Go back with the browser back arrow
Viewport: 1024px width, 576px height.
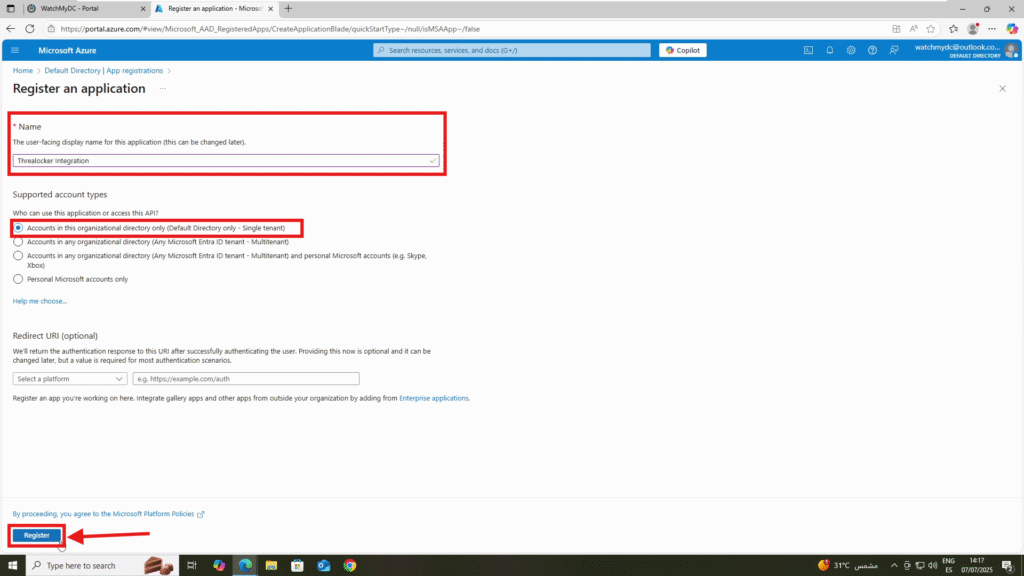(10, 29)
